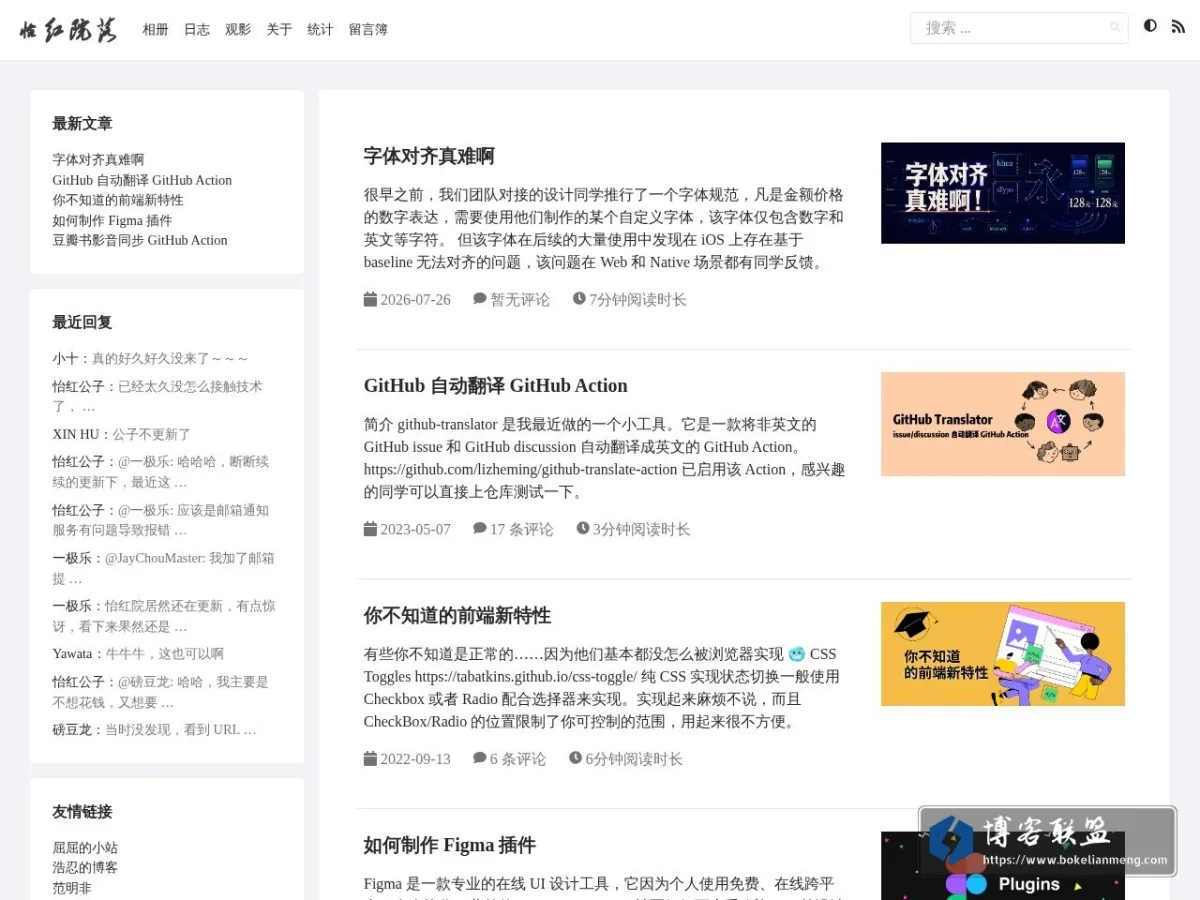Open the 观影 menu item
Image resolution: width=1200 pixels, height=900 pixels.
click(x=238, y=30)
